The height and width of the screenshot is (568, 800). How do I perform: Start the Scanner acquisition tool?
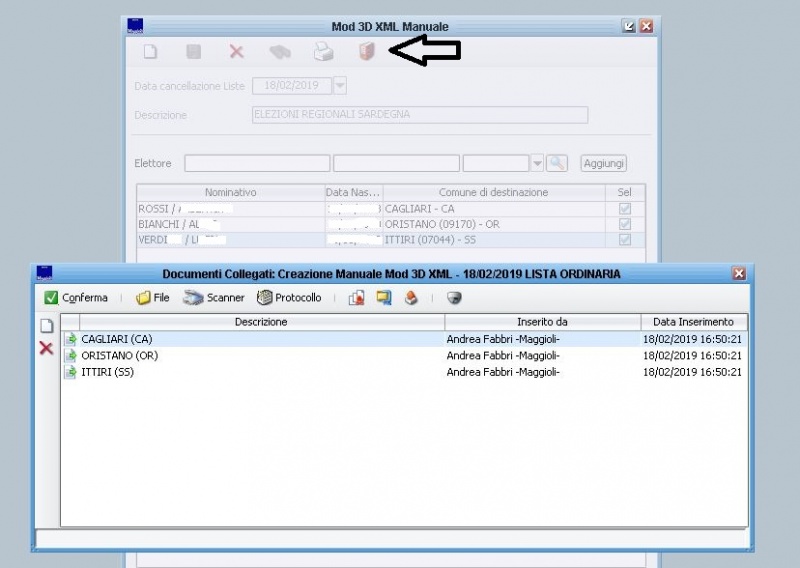(x=214, y=298)
